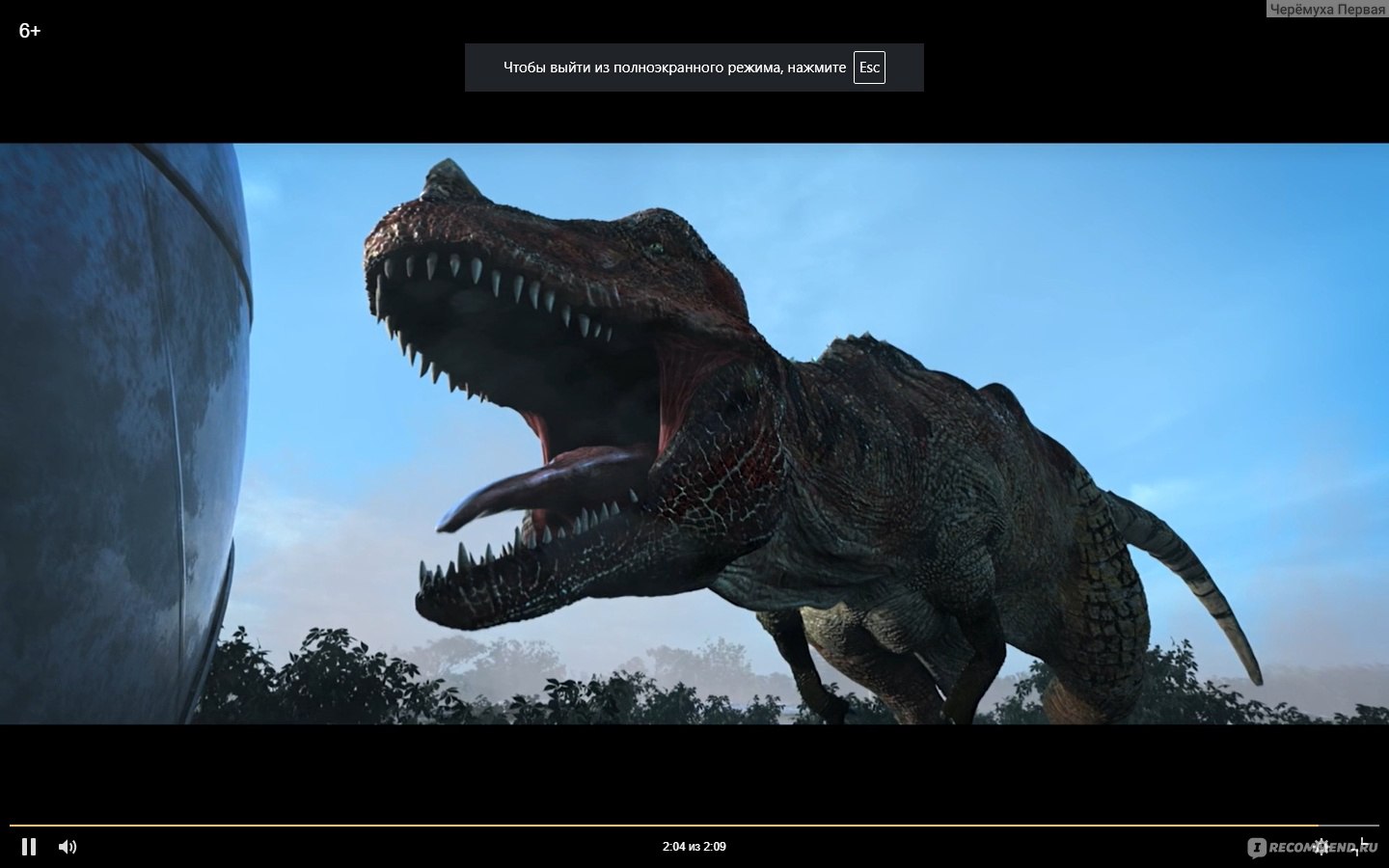Click the unplayed end of the progress bar
Viewport: 1389px width, 868px height.
(1348, 826)
